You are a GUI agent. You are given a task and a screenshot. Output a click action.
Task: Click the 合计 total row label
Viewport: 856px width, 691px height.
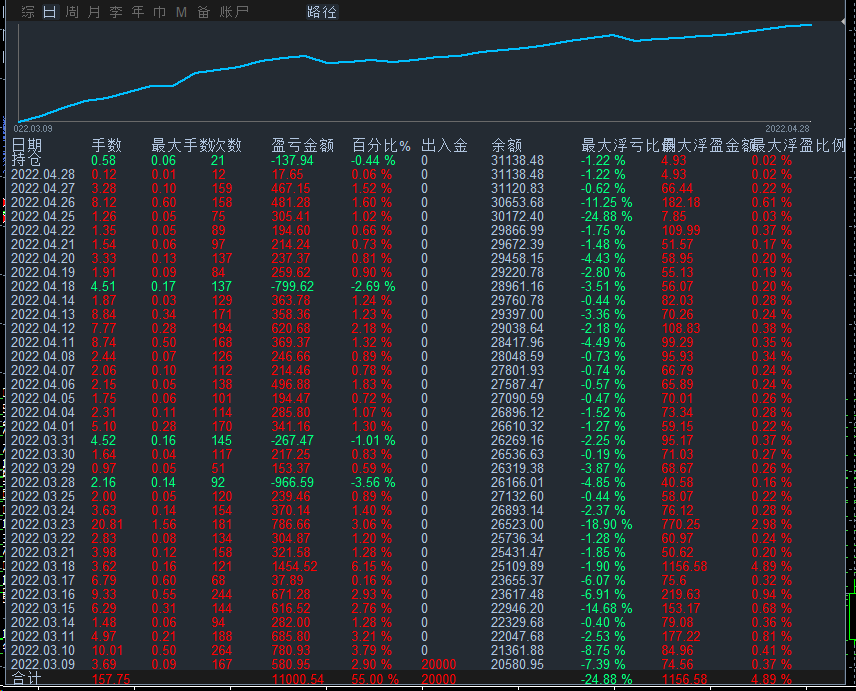27,679
